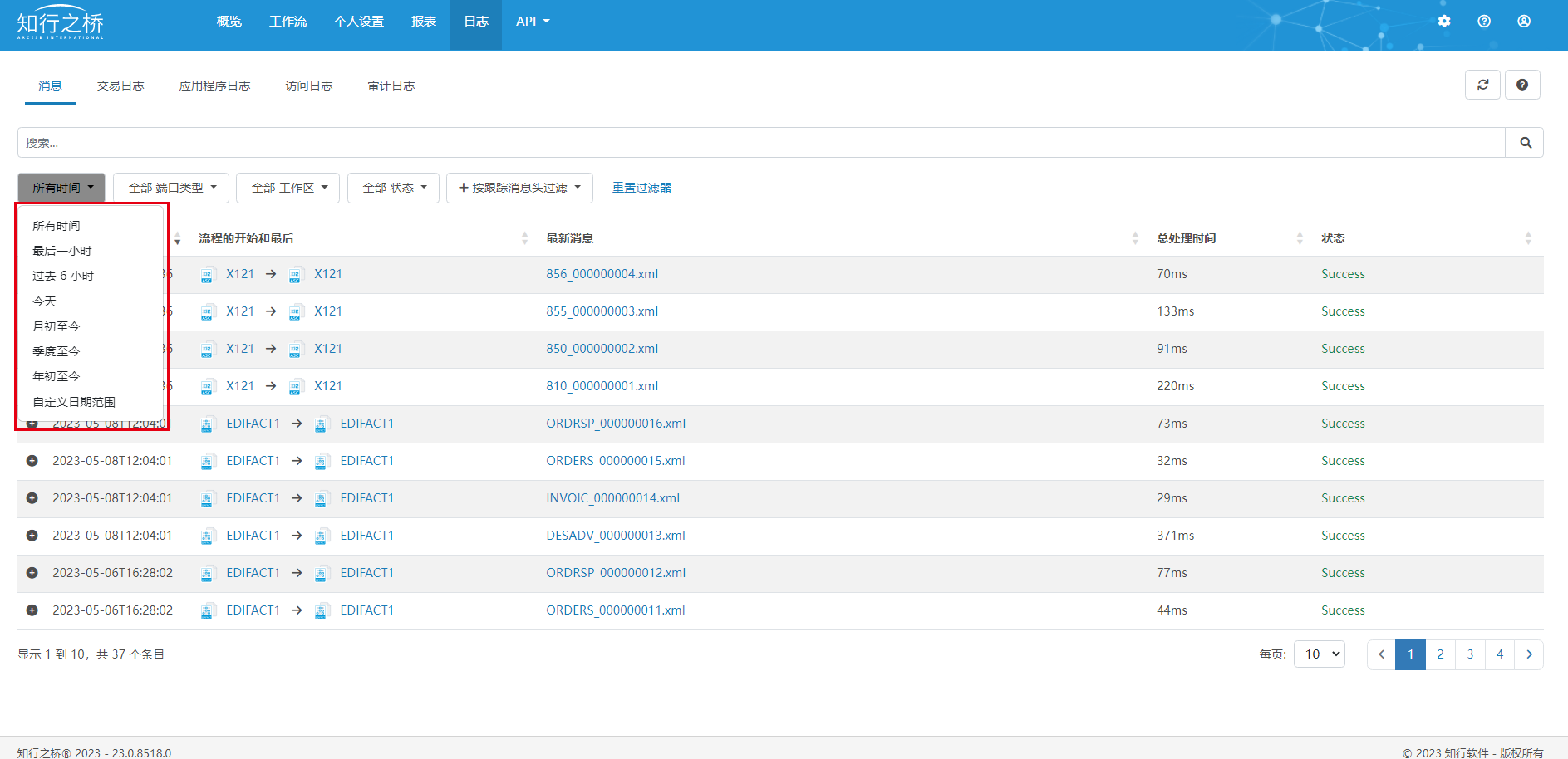This screenshot has height=759, width=1568.
Task: Switch to the 访问日志 tab
Action: coord(309,86)
